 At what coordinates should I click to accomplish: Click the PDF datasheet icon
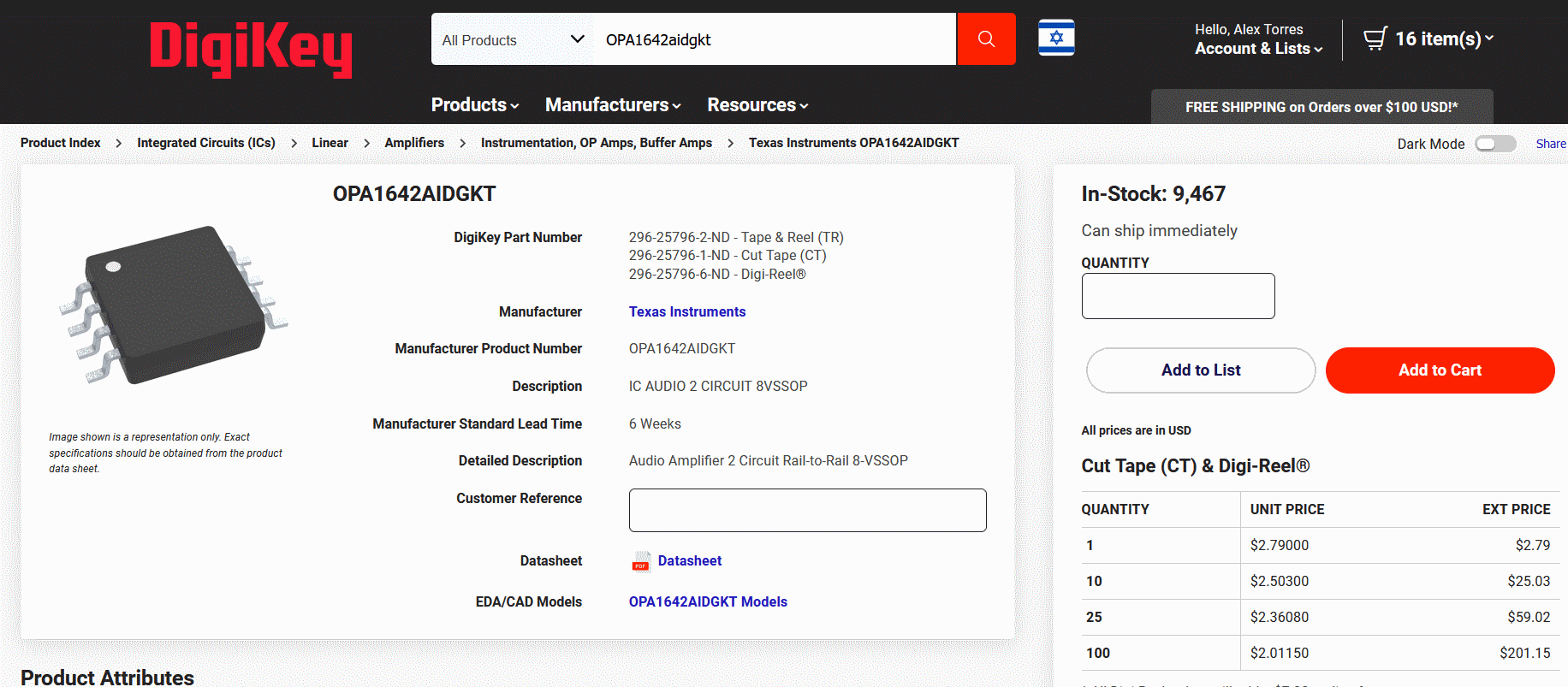pyautogui.click(x=640, y=562)
